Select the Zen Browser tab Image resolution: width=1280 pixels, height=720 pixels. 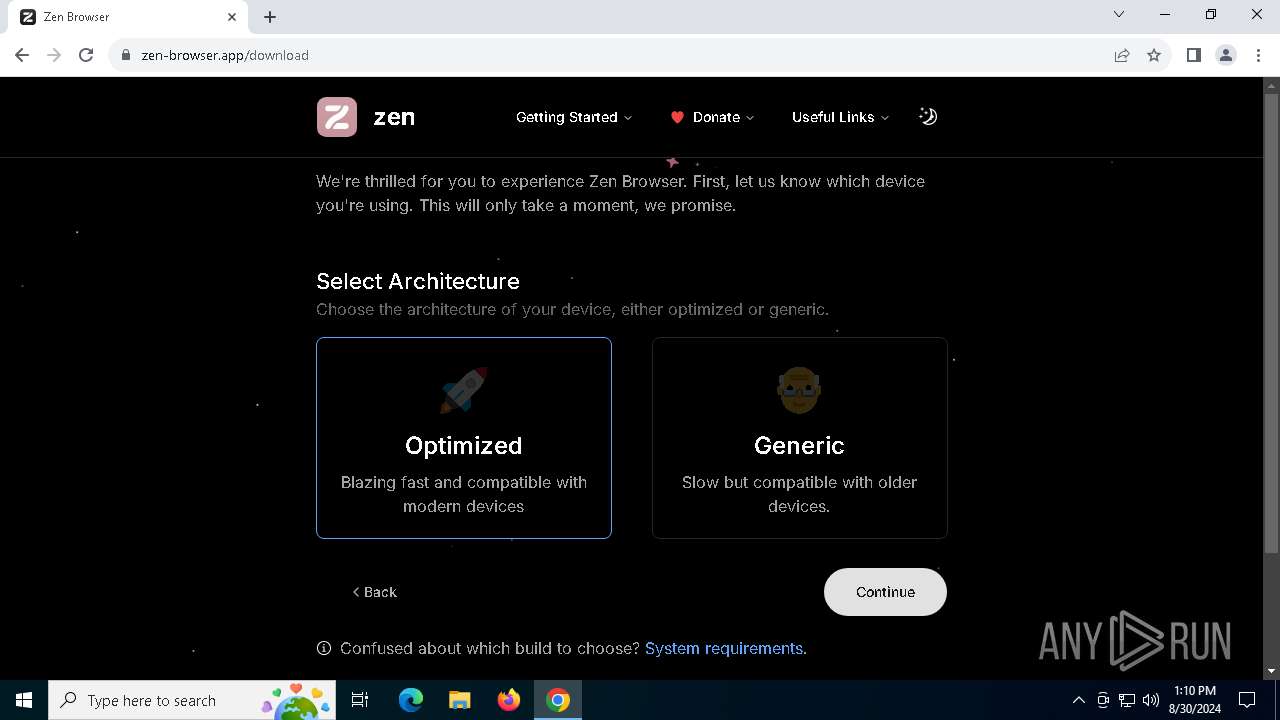point(130,17)
